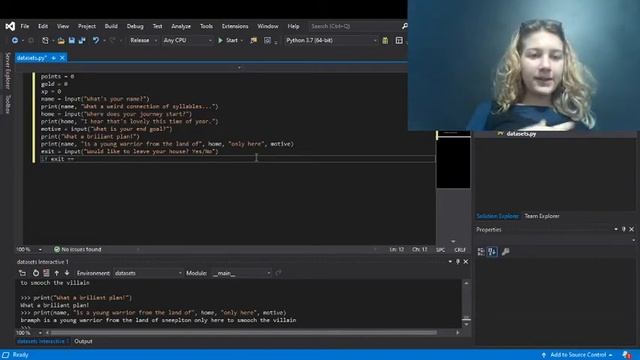The image size is (640, 360).
Task: Click the search magnifier icon
Action: point(404,26)
